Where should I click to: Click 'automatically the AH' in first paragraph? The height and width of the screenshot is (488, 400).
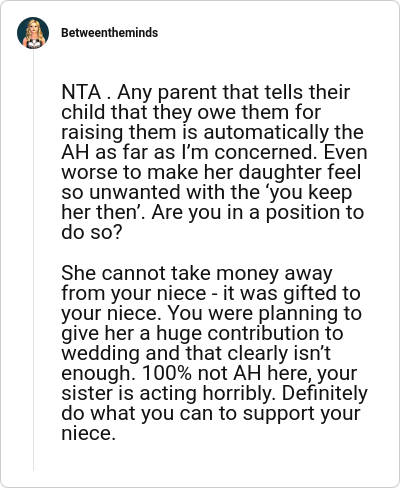[212, 142]
